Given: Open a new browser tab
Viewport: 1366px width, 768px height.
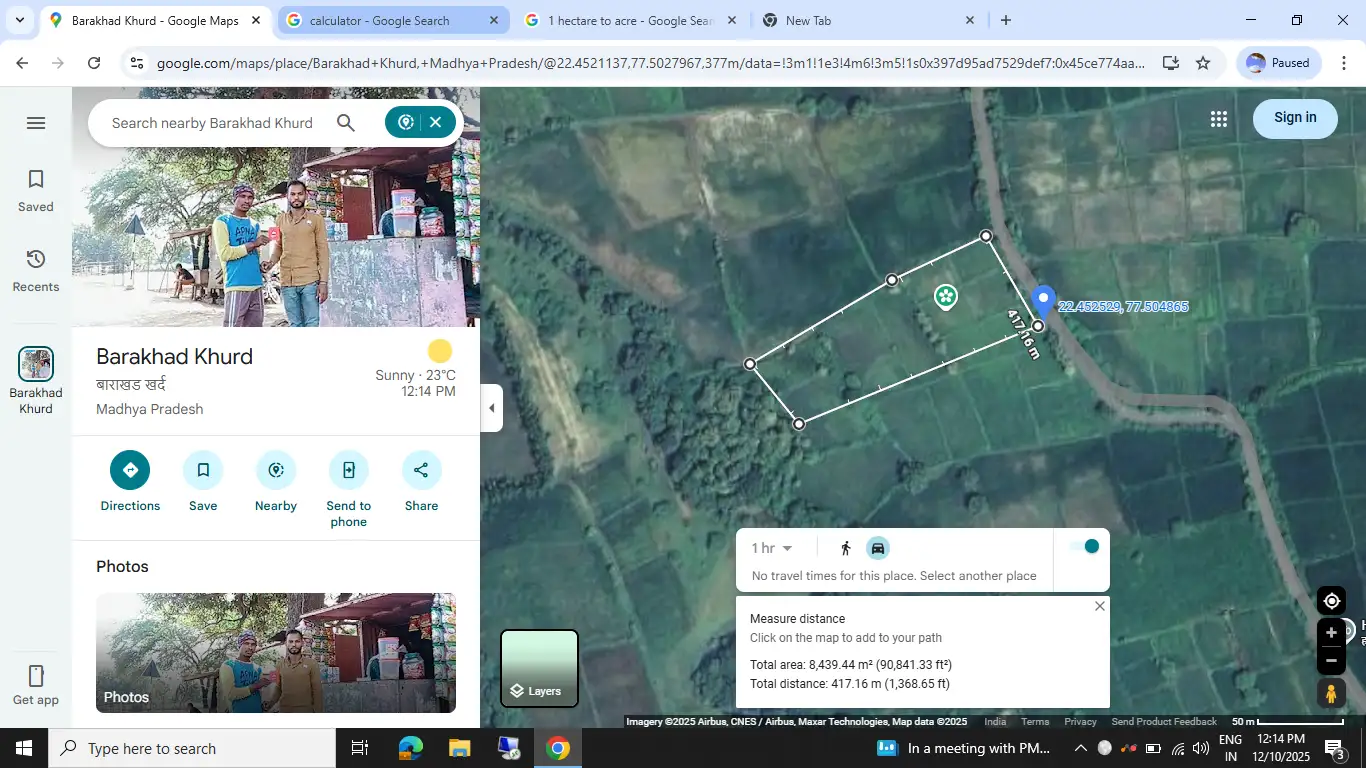Looking at the screenshot, I should [1006, 20].
